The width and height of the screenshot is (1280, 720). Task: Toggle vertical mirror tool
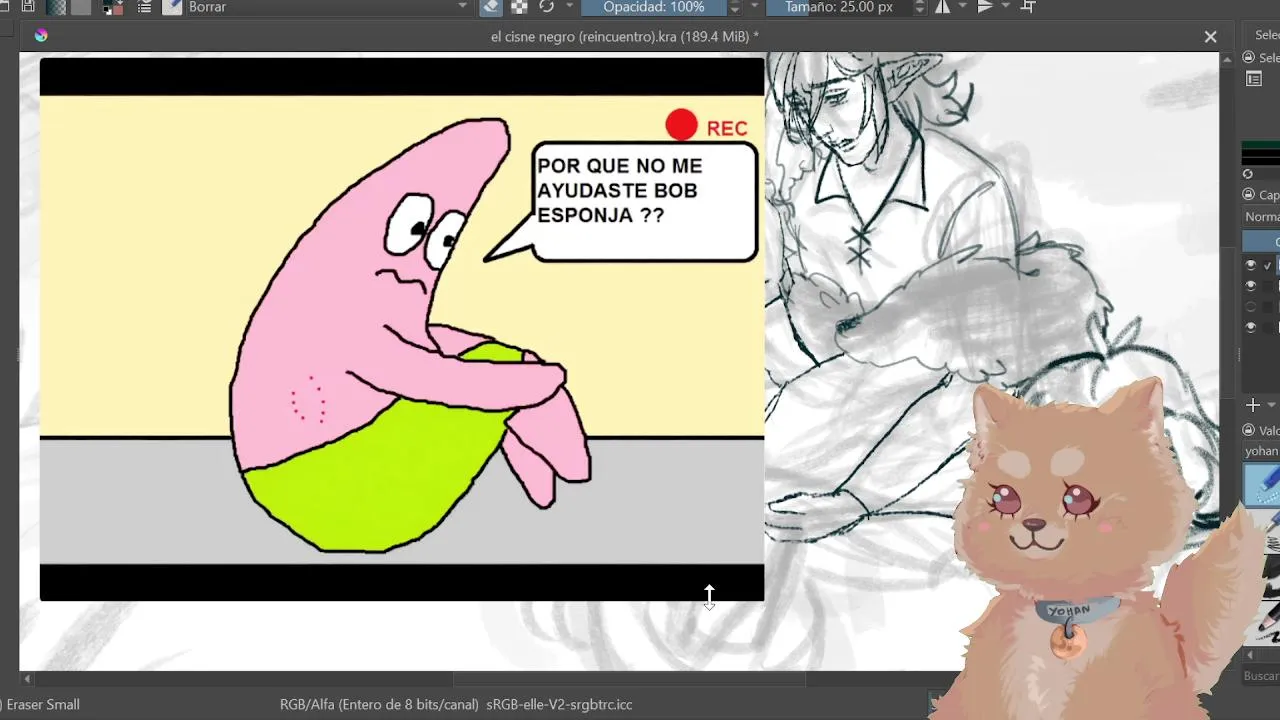[x=985, y=6]
